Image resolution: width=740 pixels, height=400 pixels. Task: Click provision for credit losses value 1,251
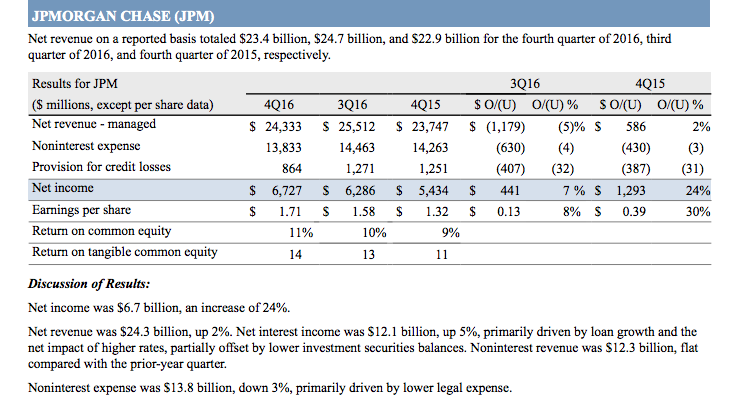click(433, 169)
